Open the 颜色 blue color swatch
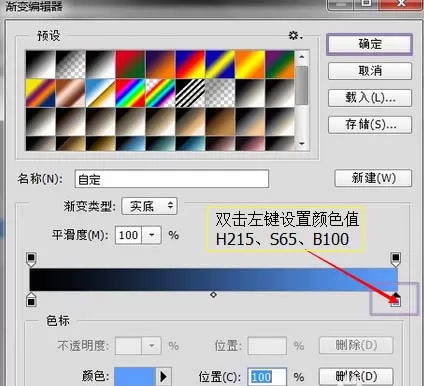424x386 pixels. coord(135,377)
